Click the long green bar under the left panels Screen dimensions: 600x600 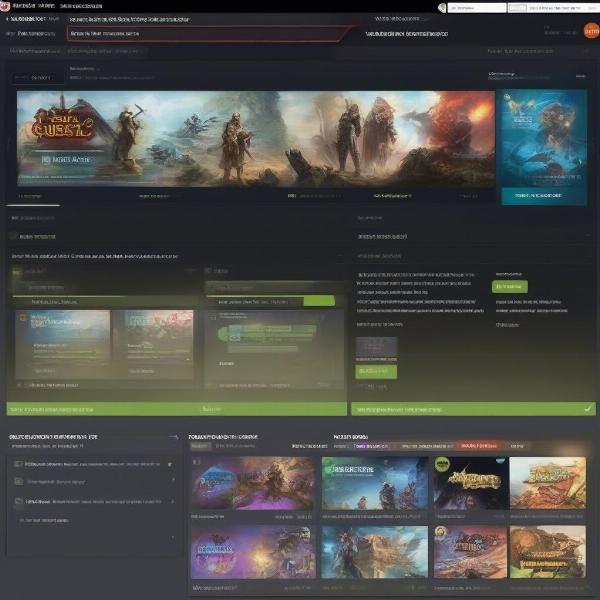tap(177, 409)
